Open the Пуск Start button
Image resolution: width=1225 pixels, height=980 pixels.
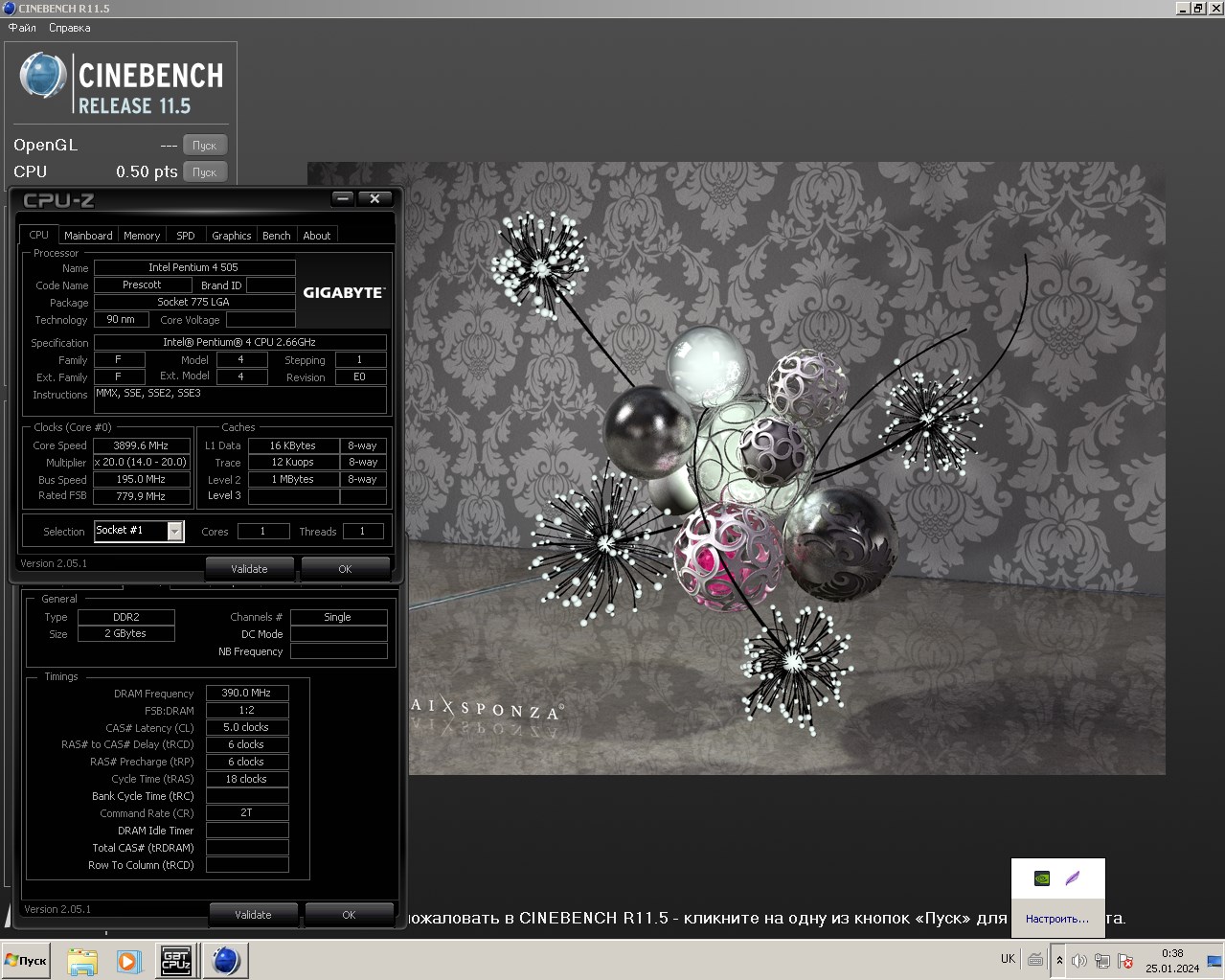(x=26, y=960)
